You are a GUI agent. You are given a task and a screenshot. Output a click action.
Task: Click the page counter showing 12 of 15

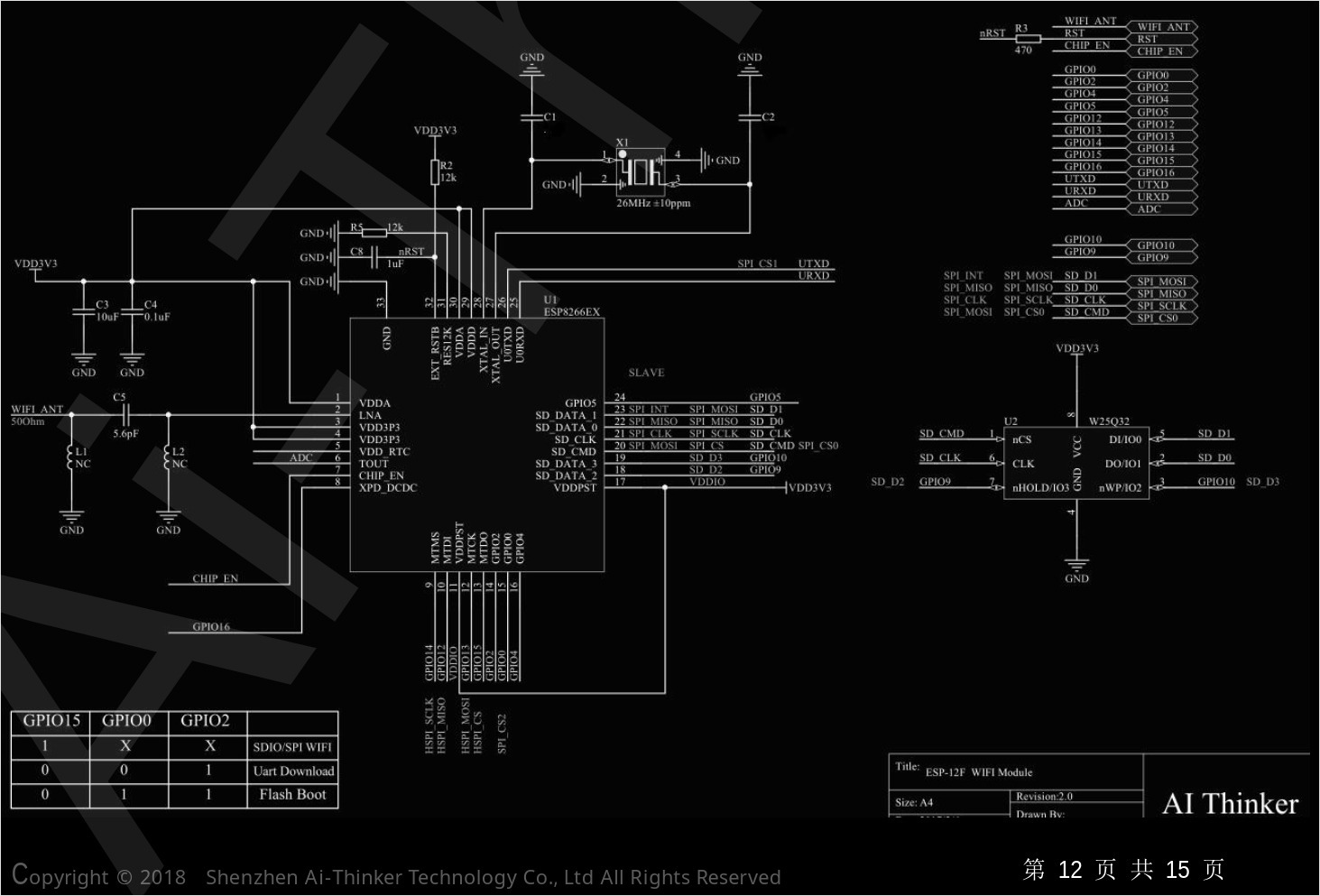click(x=1122, y=868)
